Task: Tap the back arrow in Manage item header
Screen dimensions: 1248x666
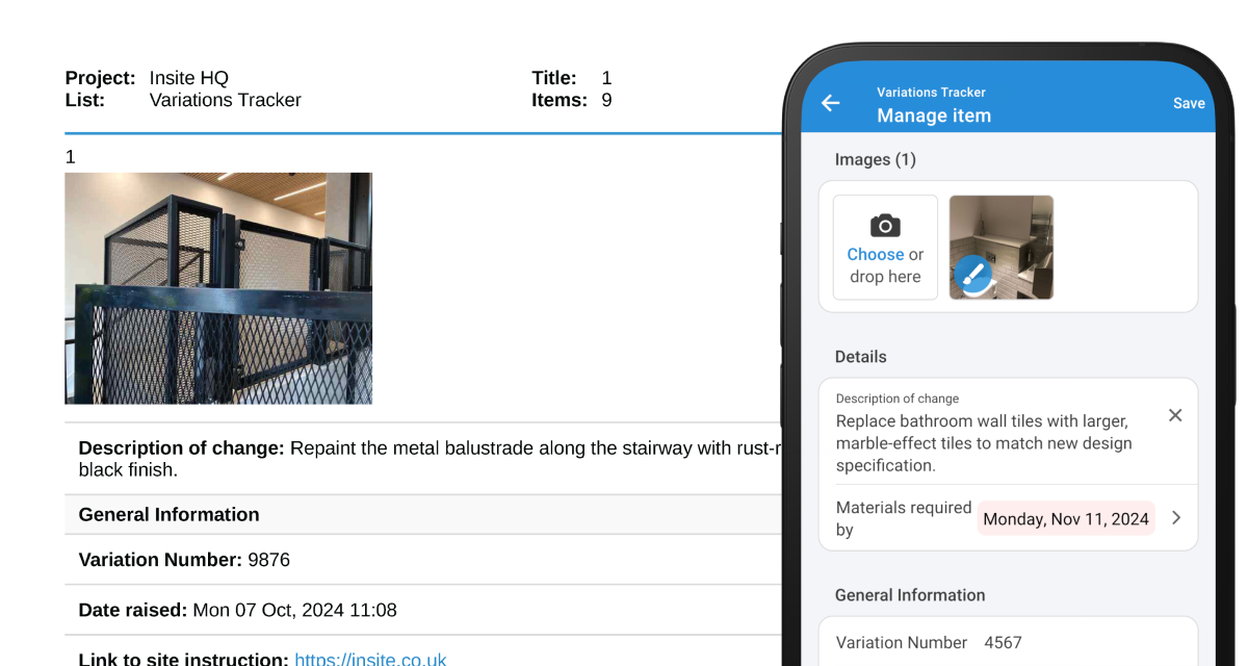Action: (830, 103)
